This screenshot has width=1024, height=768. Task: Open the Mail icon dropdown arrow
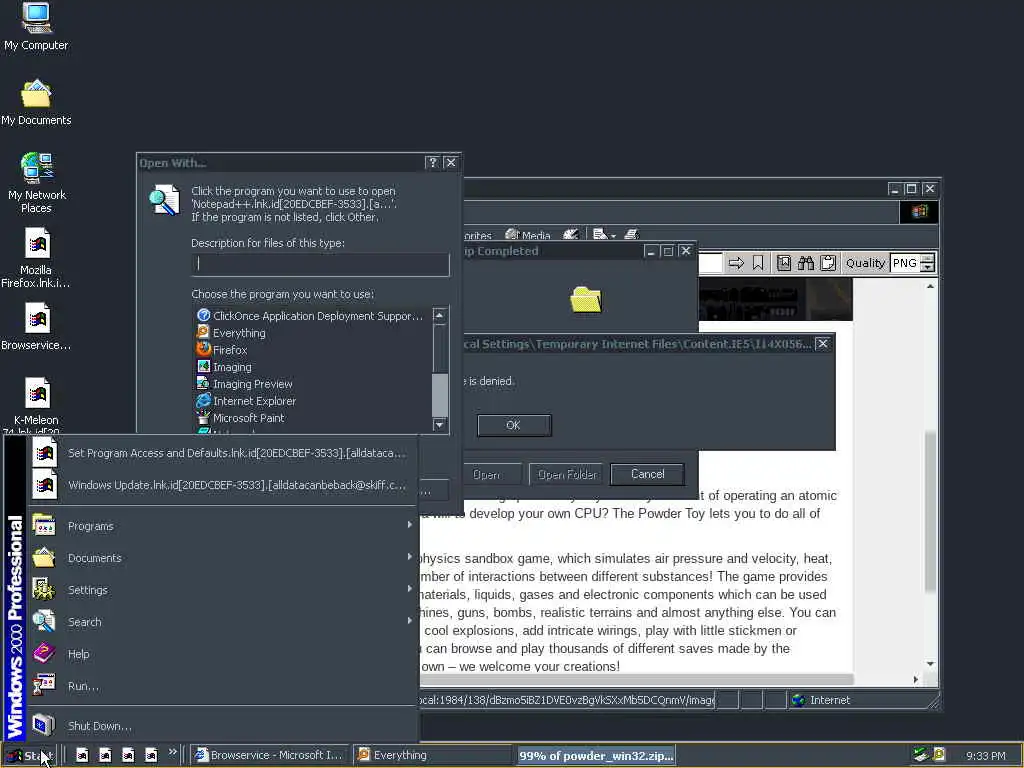[x=613, y=236]
